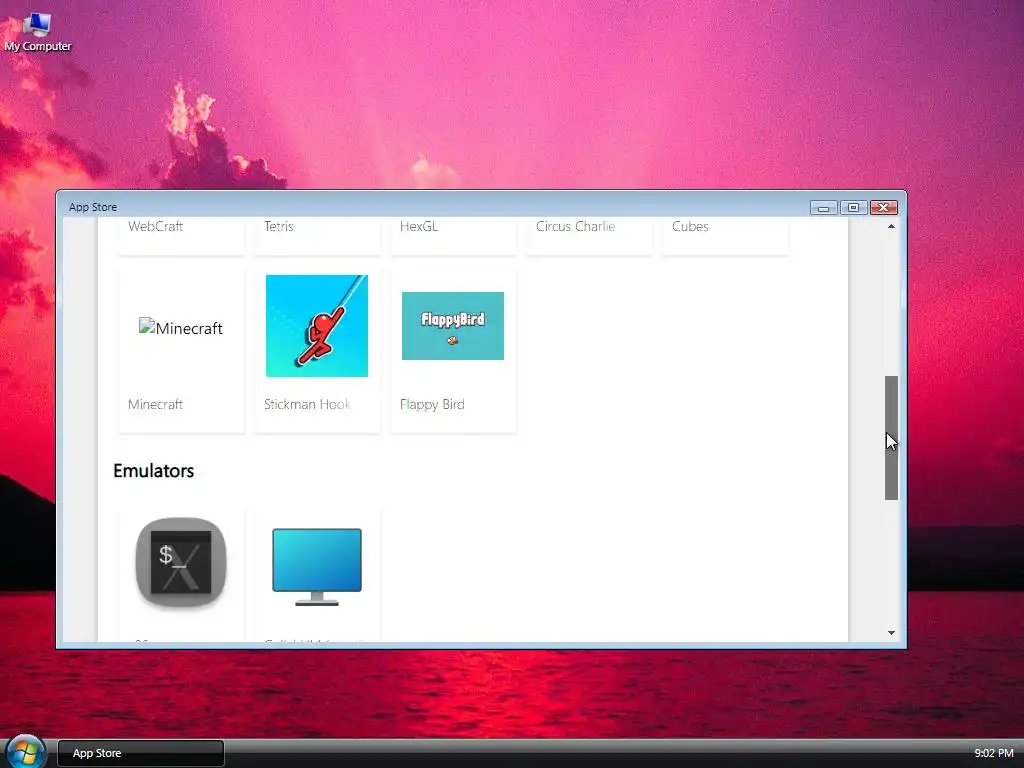
Task: Open the blue monitor emulator icon
Action: (x=317, y=567)
